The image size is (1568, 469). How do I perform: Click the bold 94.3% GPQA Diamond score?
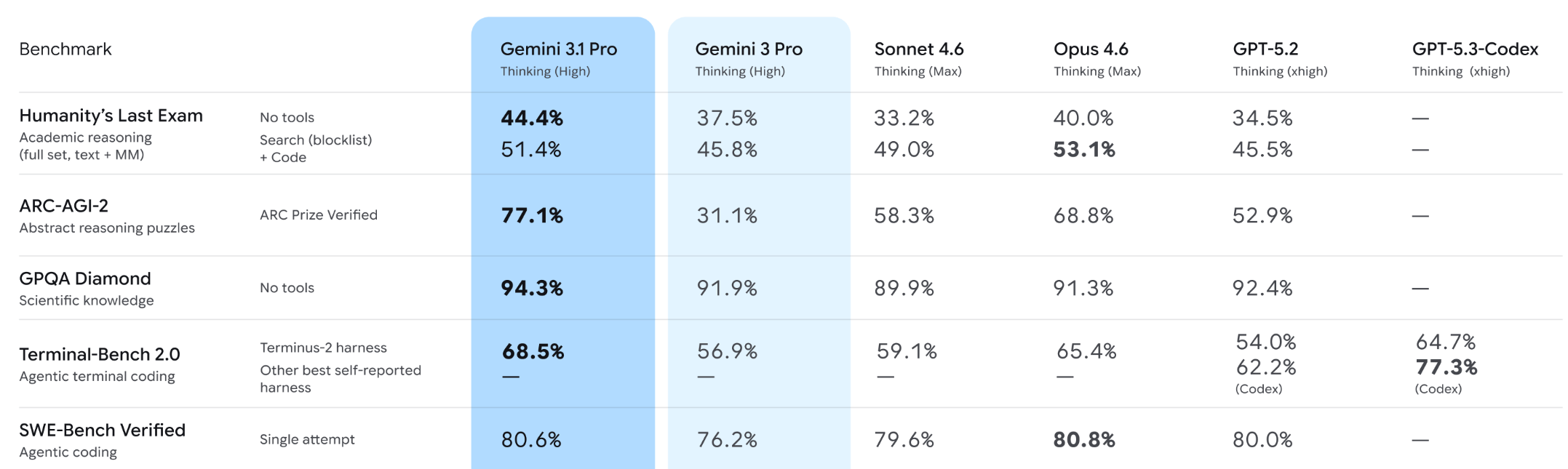(532, 288)
